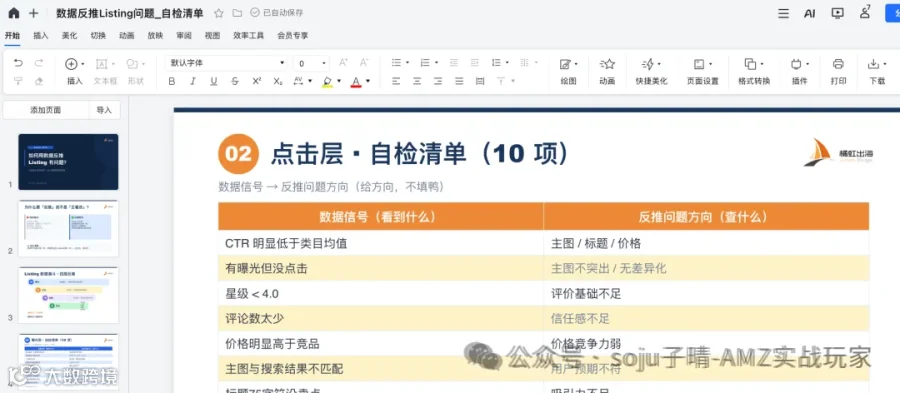This screenshot has width=900, height=393.
Task: Undo the last action
Action: point(18,63)
